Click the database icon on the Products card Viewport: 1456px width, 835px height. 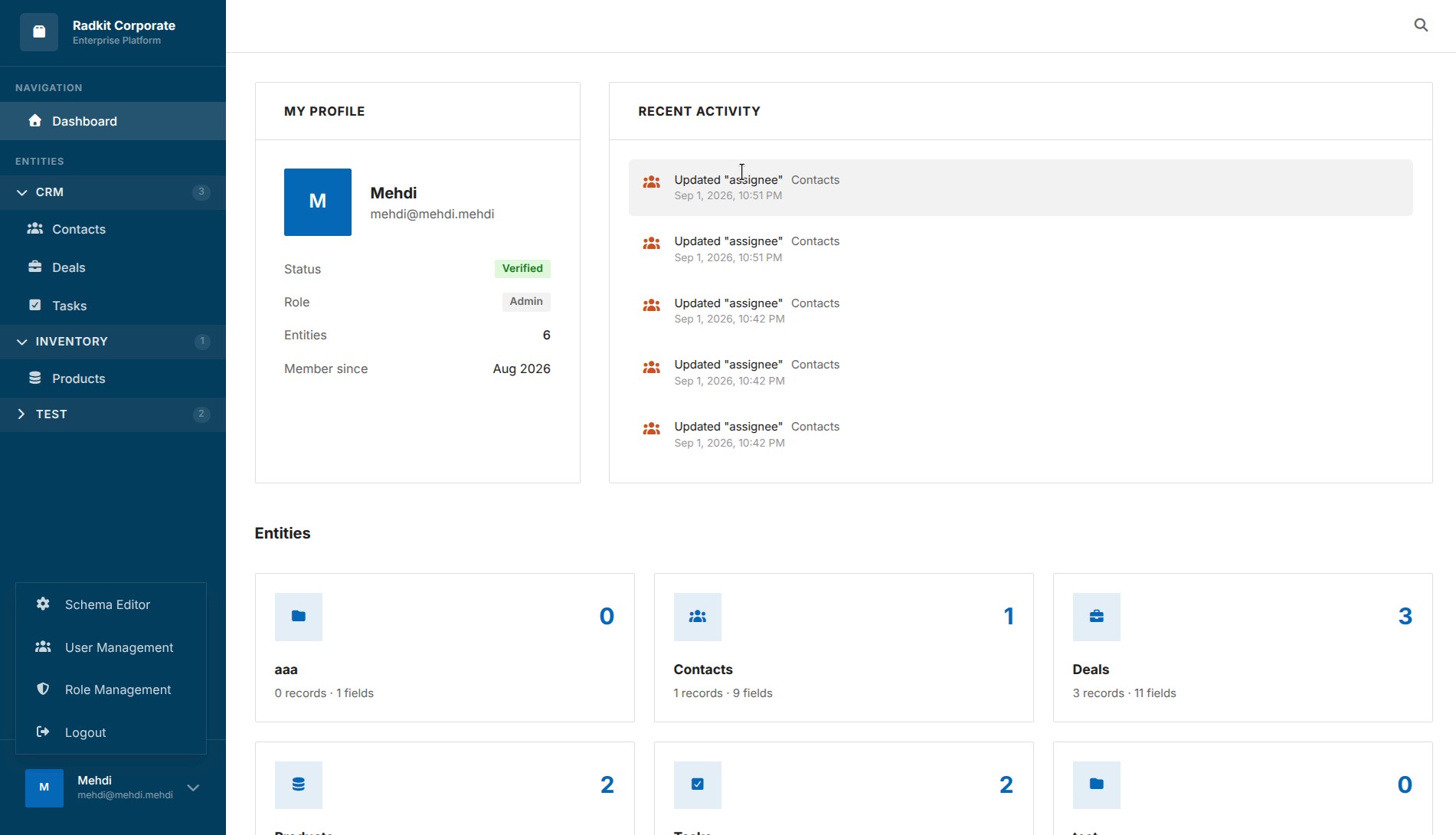(299, 785)
